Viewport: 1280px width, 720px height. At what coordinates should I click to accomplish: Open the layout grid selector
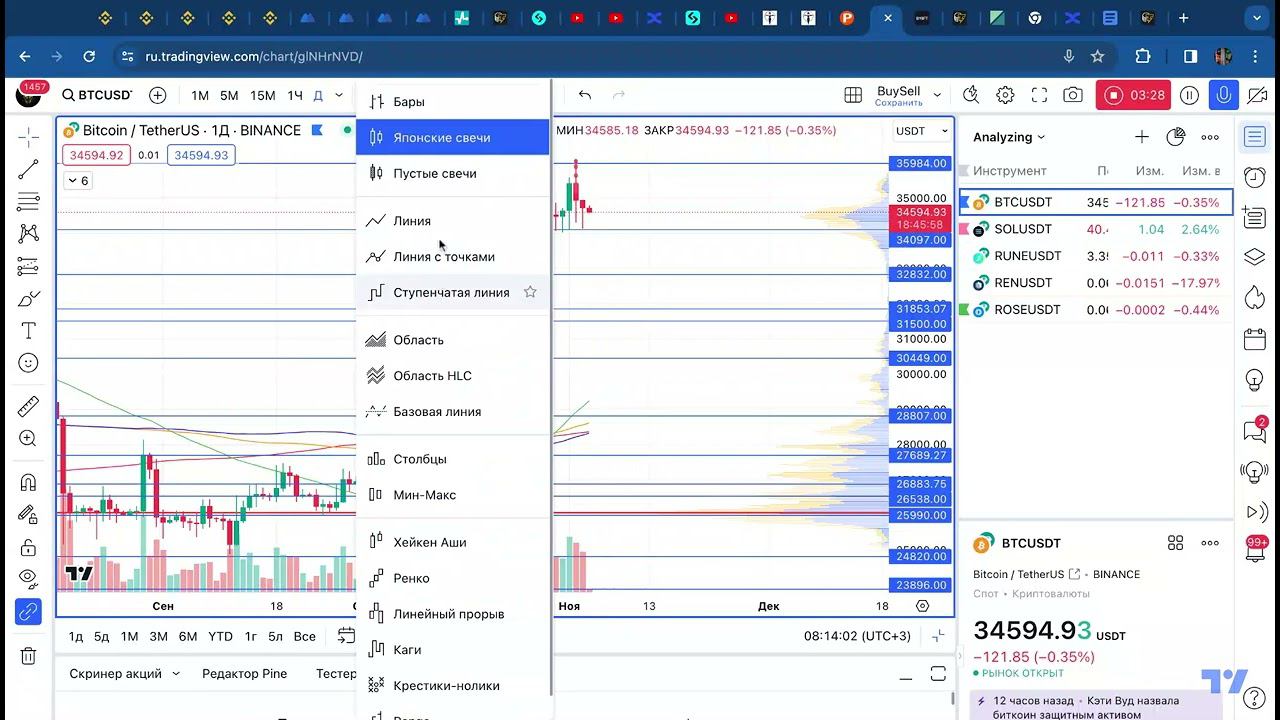(x=853, y=95)
